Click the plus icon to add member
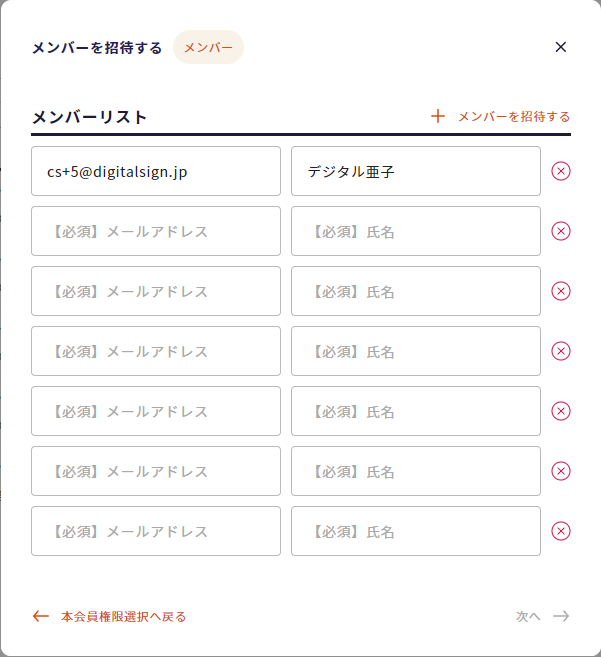The width and height of the screenshot is (601, 657). 438,116
